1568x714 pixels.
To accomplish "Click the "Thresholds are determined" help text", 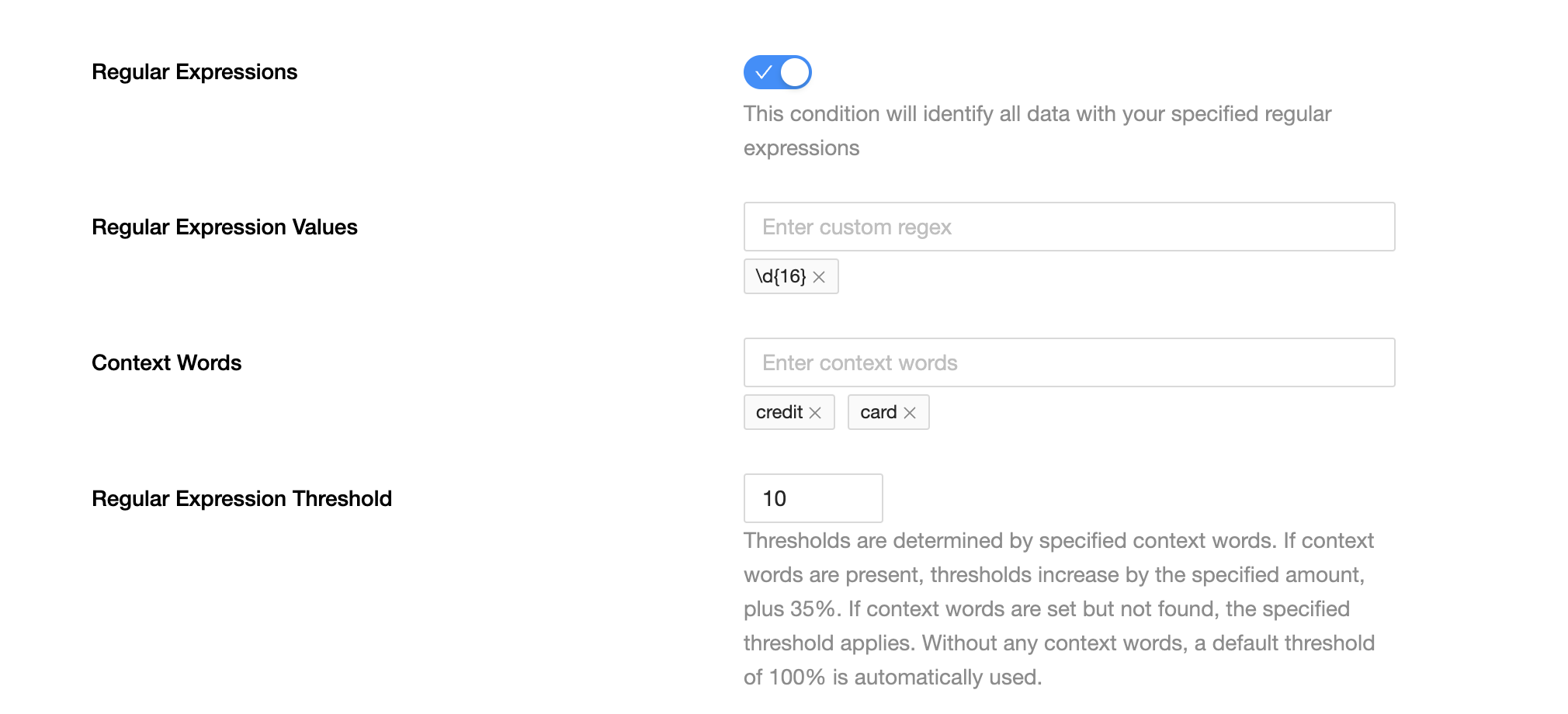I will coord(1059,541).
